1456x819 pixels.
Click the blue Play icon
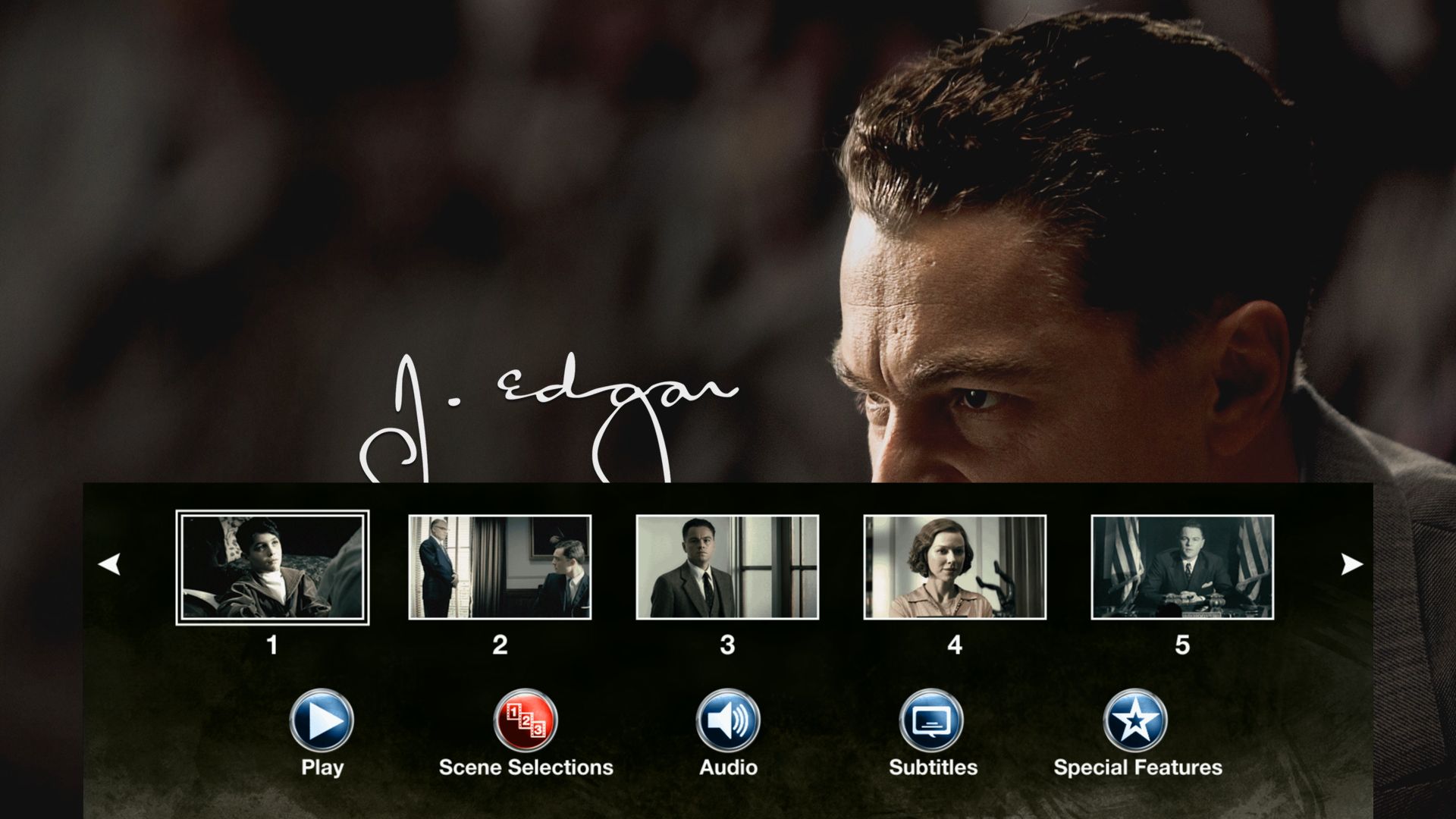pos(322,720)
